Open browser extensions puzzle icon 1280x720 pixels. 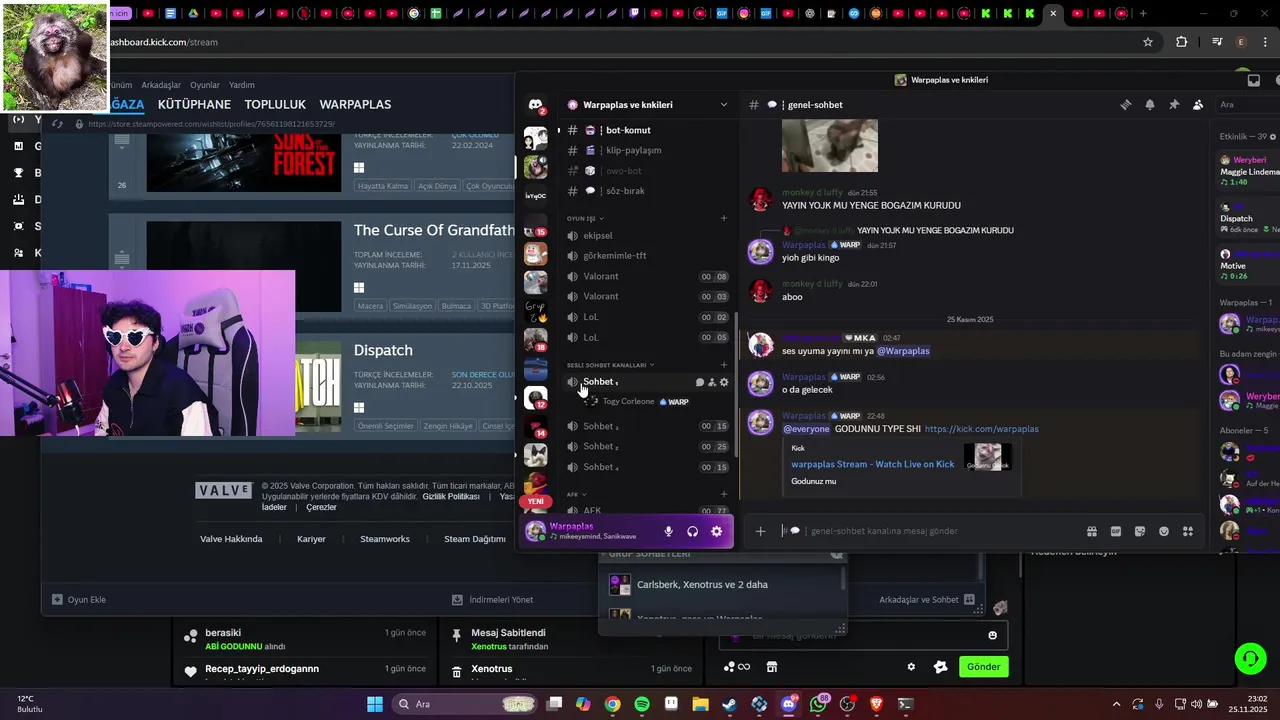[1182, 42]
